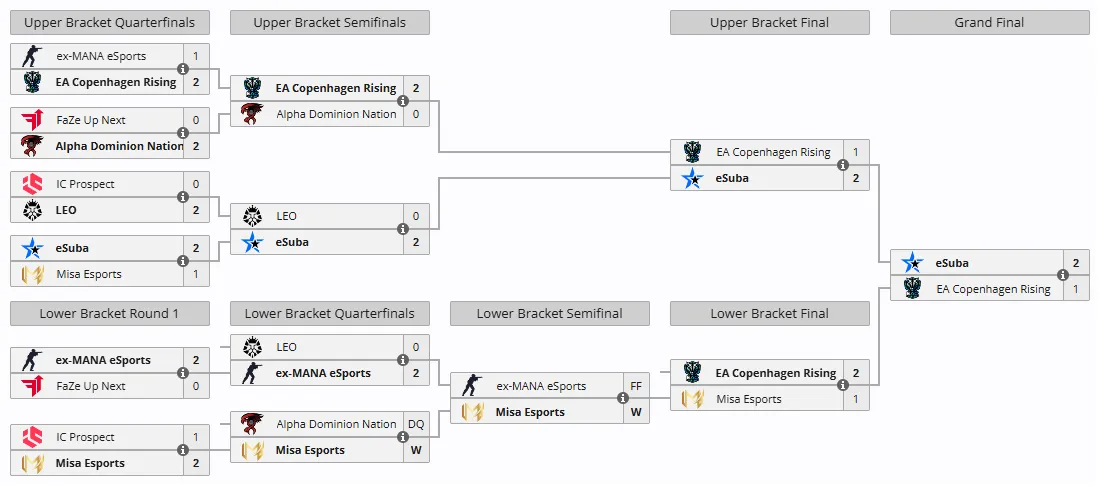Click IC Prospect logo in Lower Bracket Round 1
Viewport: 1100px width, 486px height.
(32, 437)
